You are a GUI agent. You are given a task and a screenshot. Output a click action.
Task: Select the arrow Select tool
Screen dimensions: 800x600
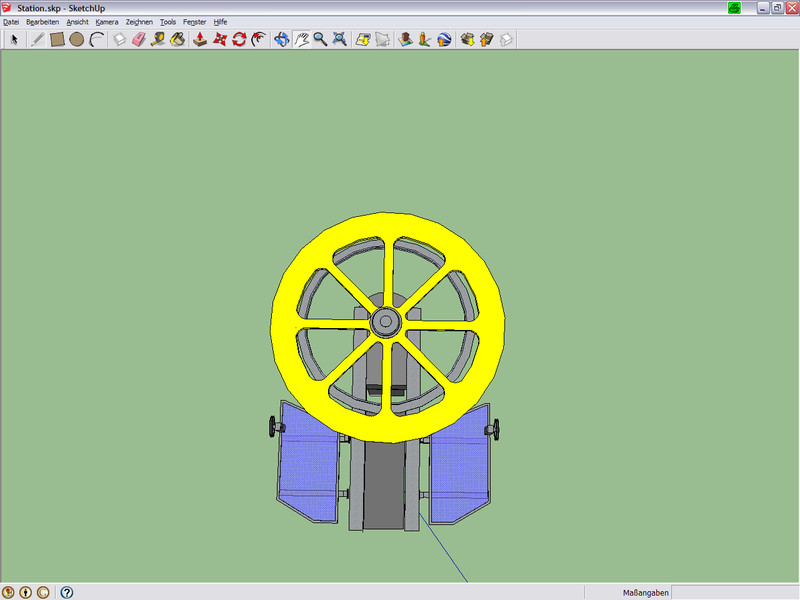click(14, 39)
